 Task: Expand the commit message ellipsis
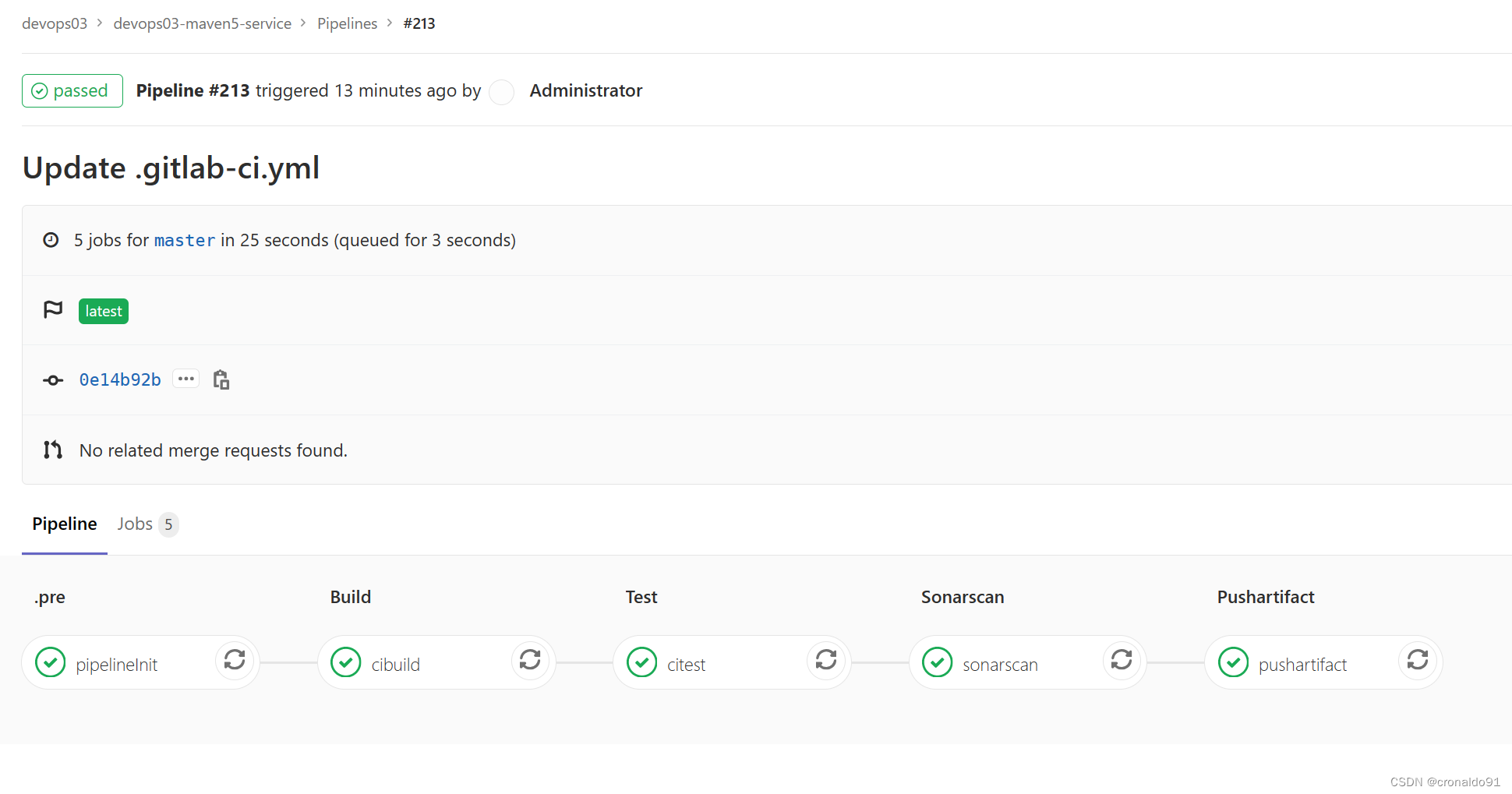click(x=185, y=378)
